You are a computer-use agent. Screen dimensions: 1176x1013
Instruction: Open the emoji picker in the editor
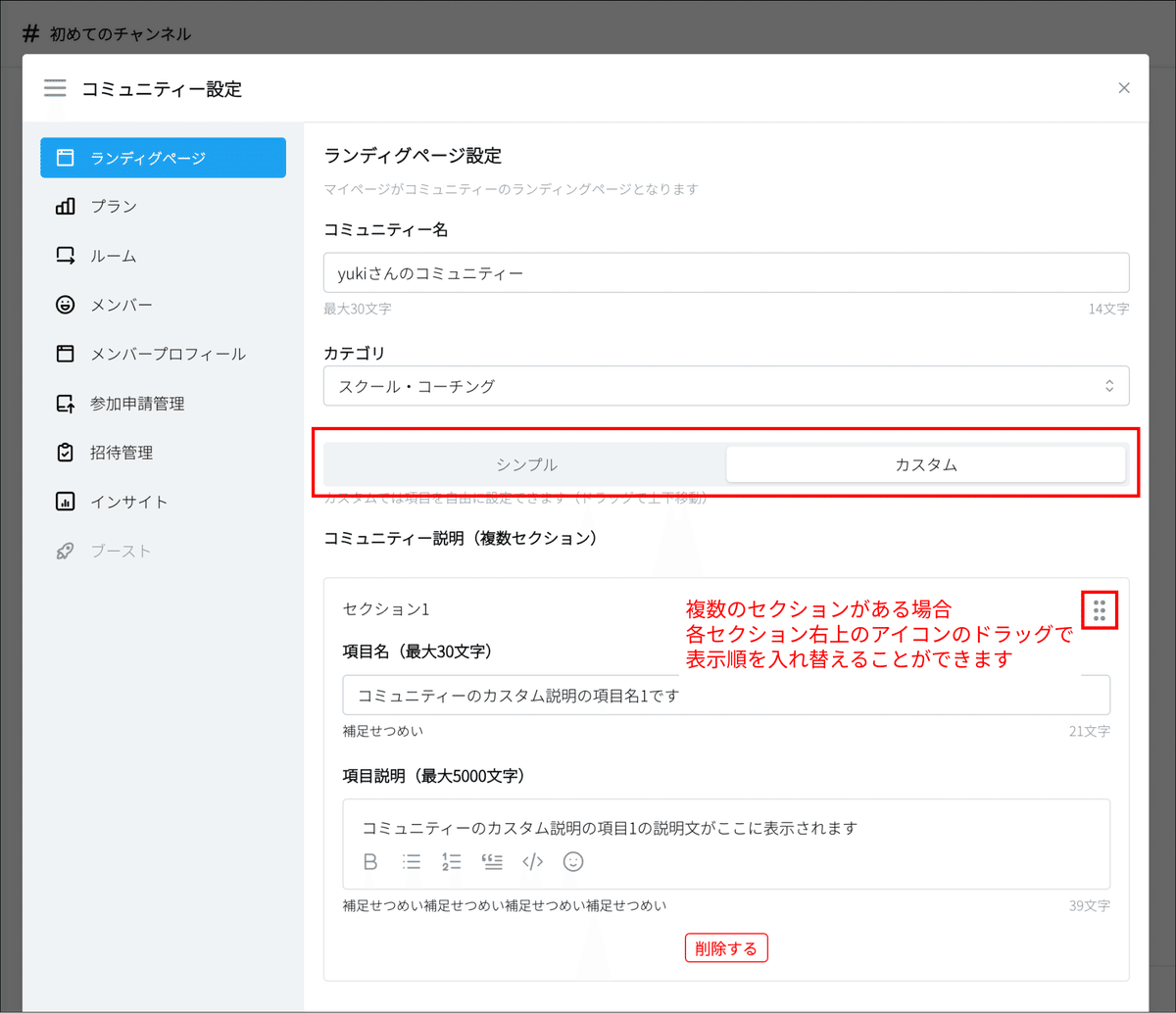click(573, 862)
